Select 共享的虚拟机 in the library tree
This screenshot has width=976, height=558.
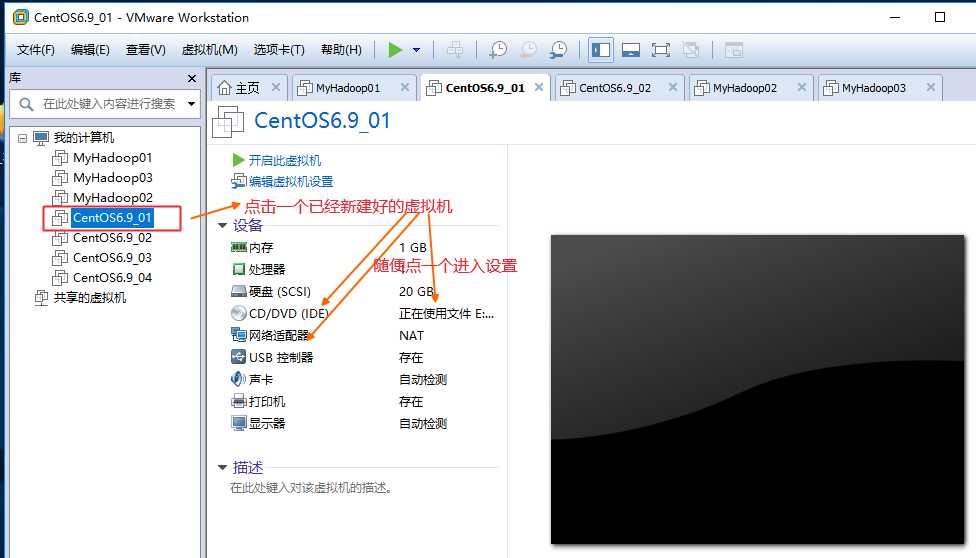click(x=90, y=297)
